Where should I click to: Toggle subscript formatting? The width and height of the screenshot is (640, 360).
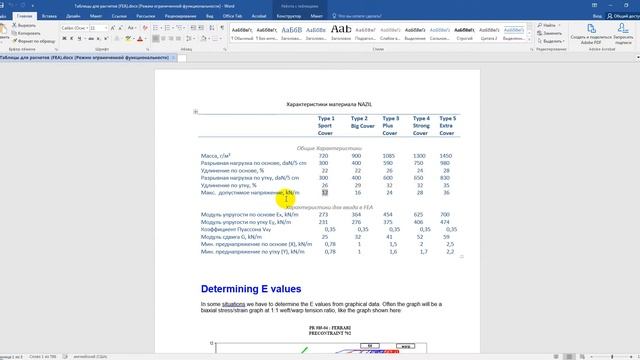coord(98,38)
